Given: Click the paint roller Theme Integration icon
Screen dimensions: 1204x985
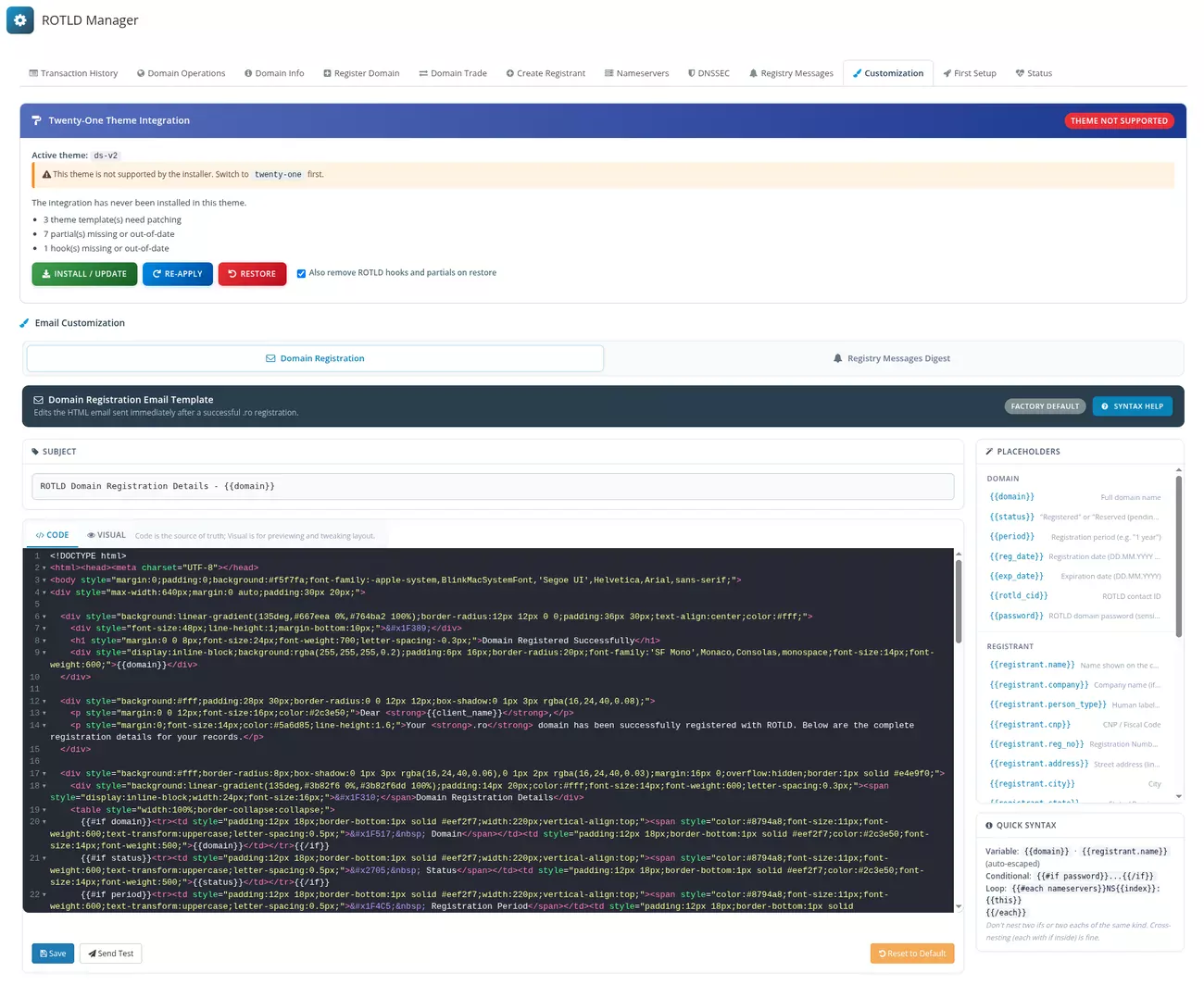Looking at the screenshot, I should 37,120.
